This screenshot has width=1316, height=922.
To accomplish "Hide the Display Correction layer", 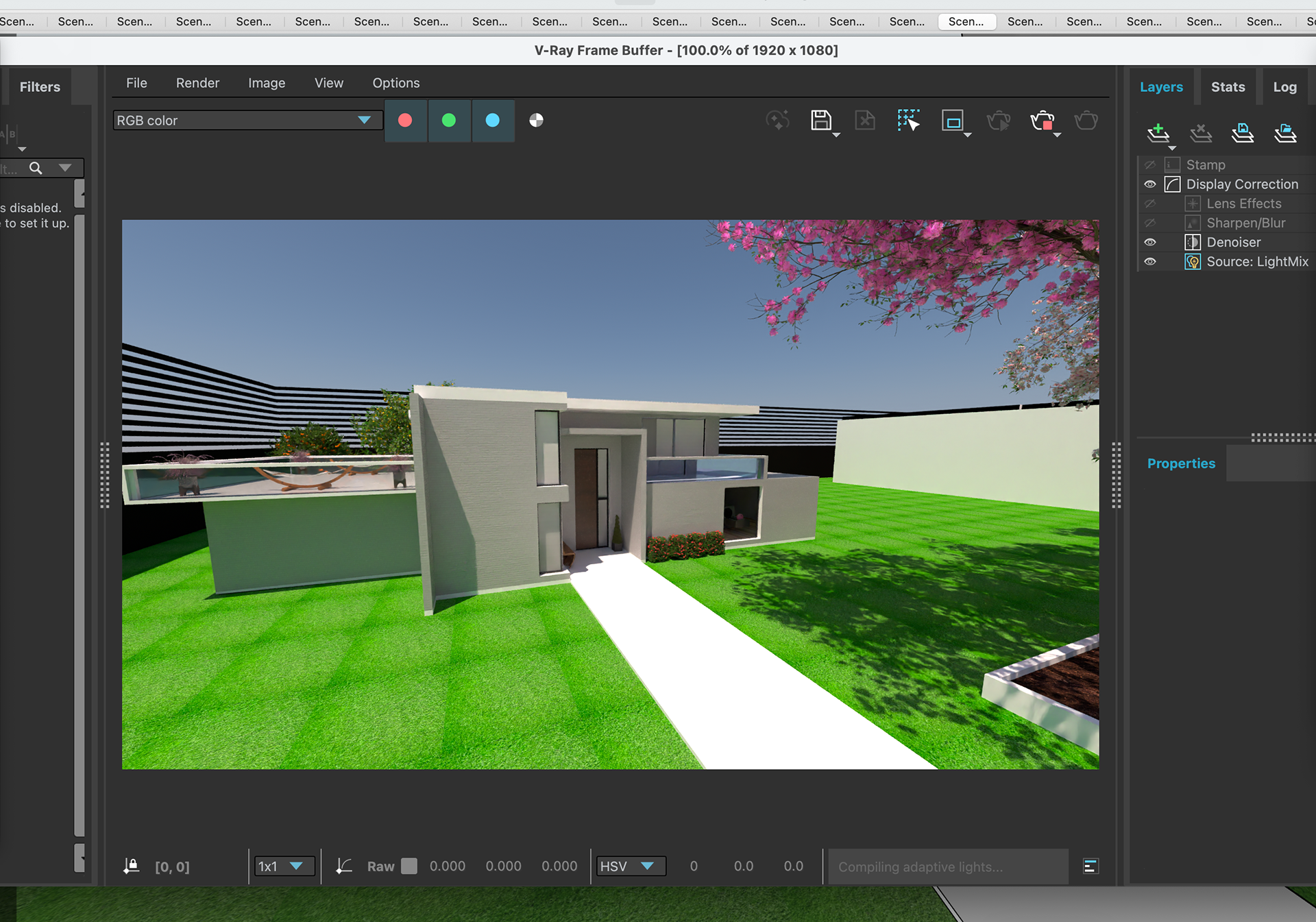I will [x=1150, y=184].
